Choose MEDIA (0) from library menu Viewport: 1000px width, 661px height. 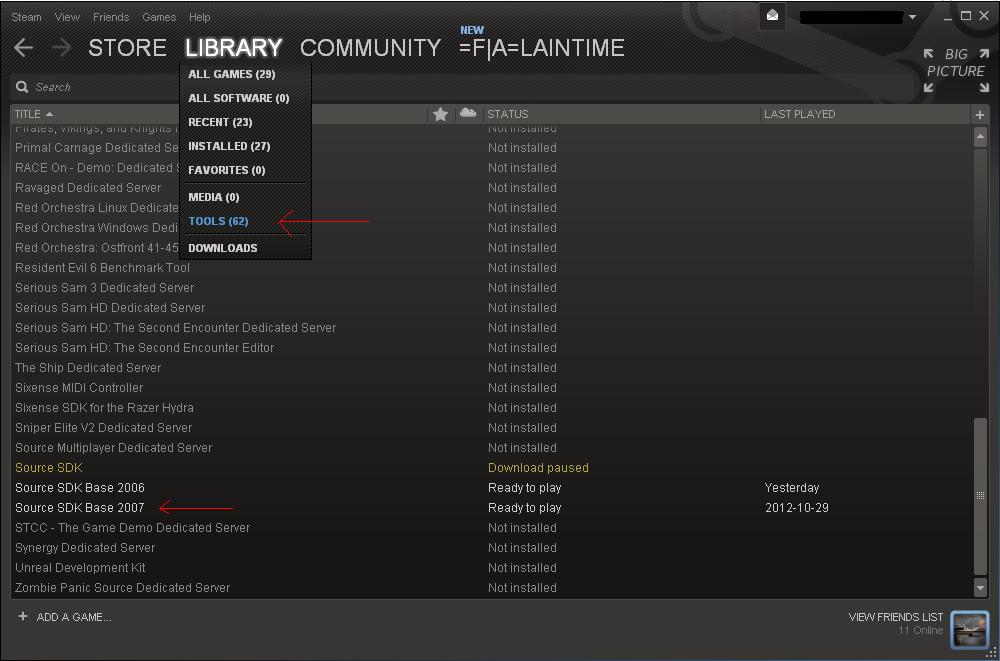point(214,197)
